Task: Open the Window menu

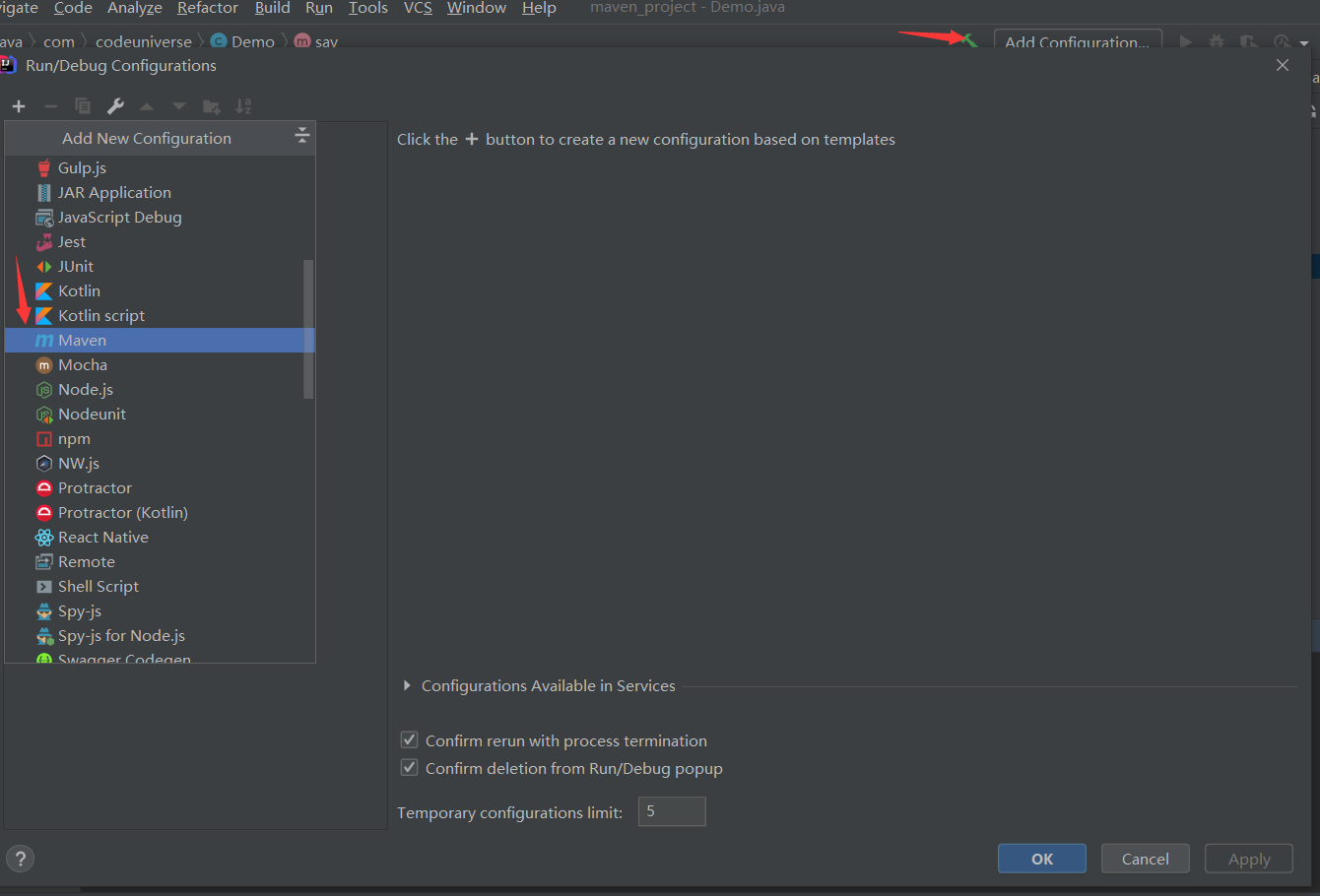Action: 477,8
